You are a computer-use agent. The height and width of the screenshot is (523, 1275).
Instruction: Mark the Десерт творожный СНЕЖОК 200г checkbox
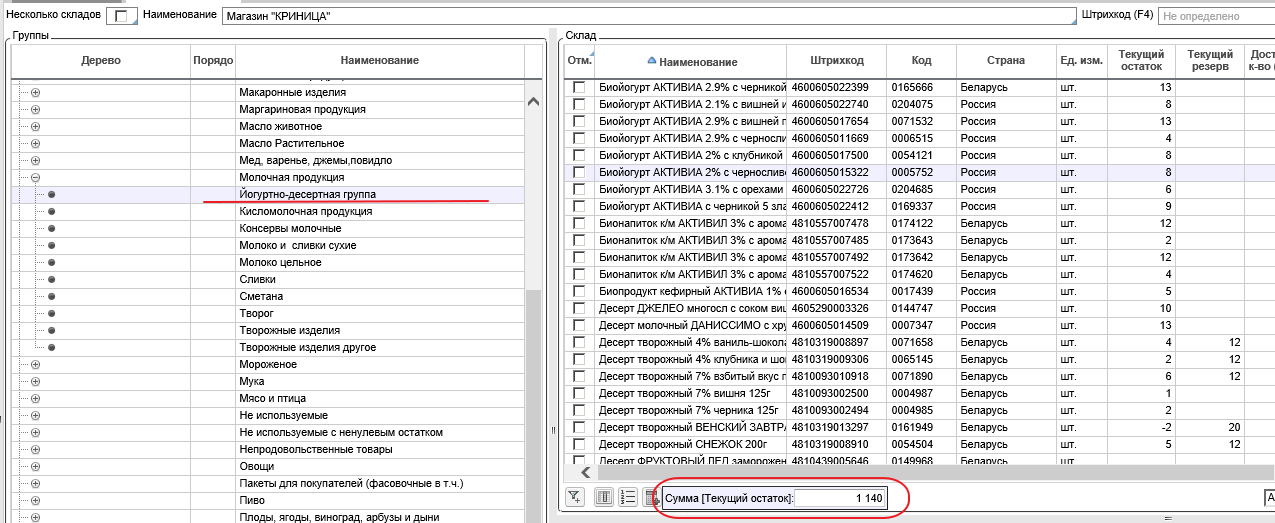pos(579,444)
